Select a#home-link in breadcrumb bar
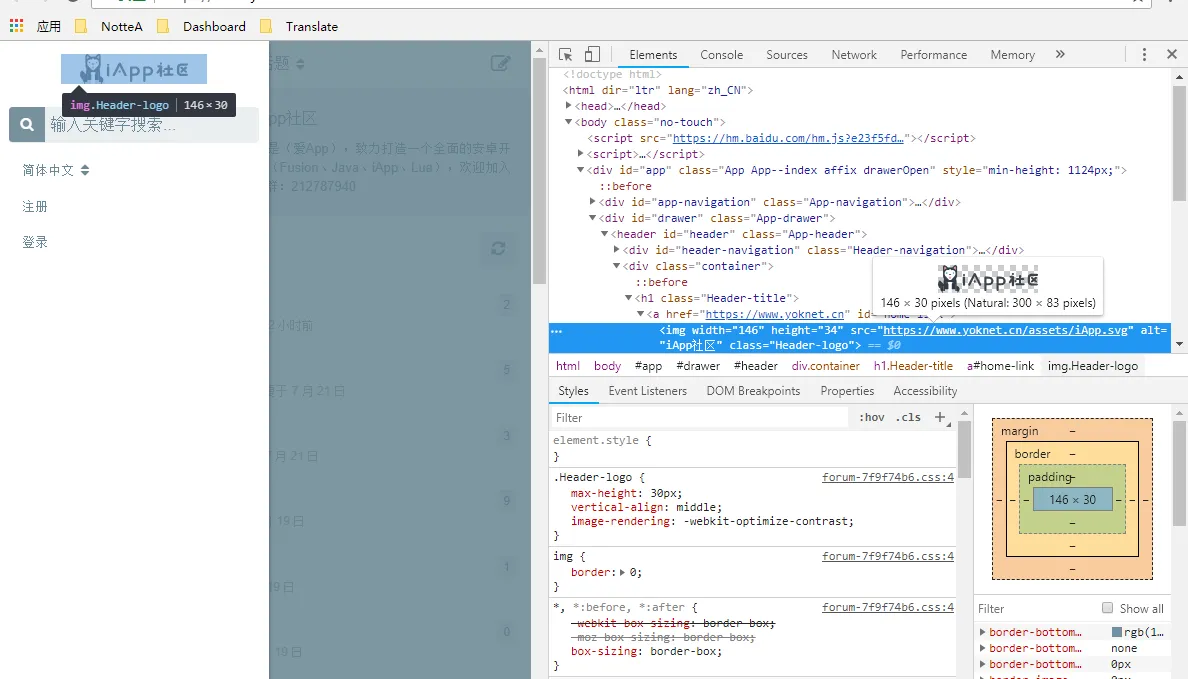This screenshot has height=679, width=1188. pos(1000,366)
